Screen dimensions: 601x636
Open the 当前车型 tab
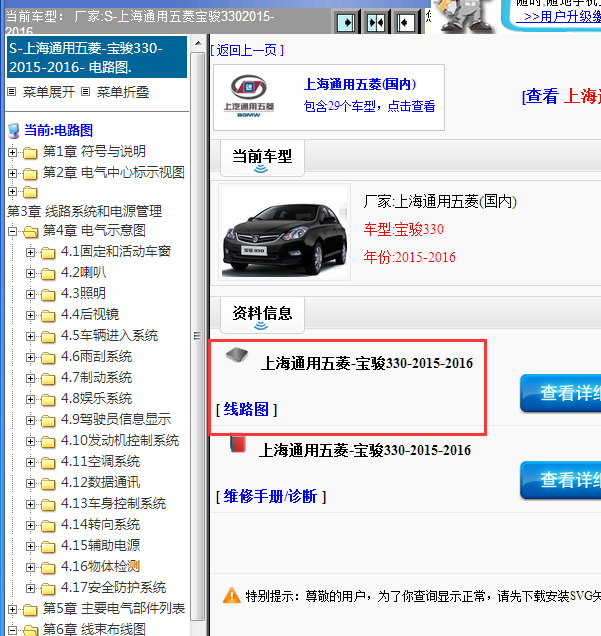coord(262,158)
